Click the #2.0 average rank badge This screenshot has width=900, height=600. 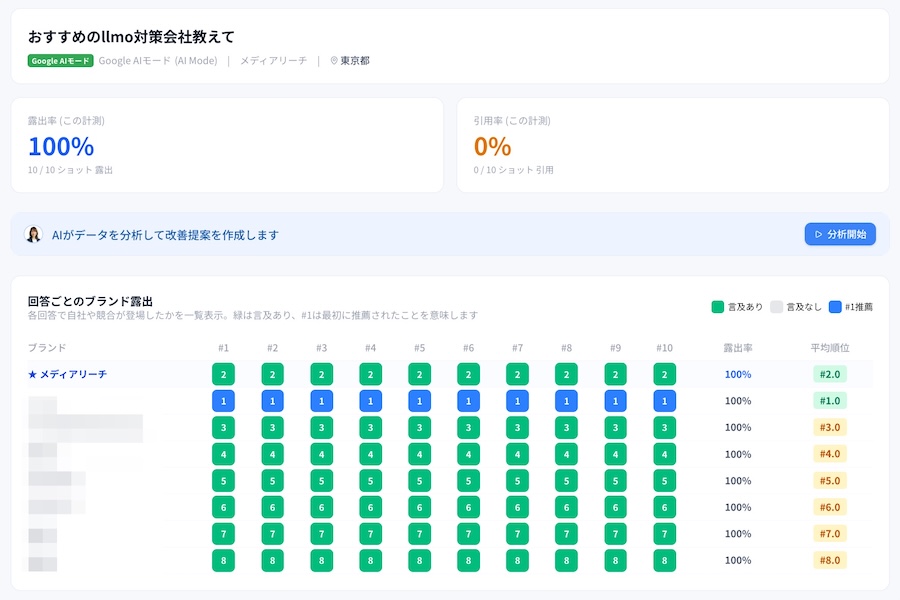pos(830,374)
